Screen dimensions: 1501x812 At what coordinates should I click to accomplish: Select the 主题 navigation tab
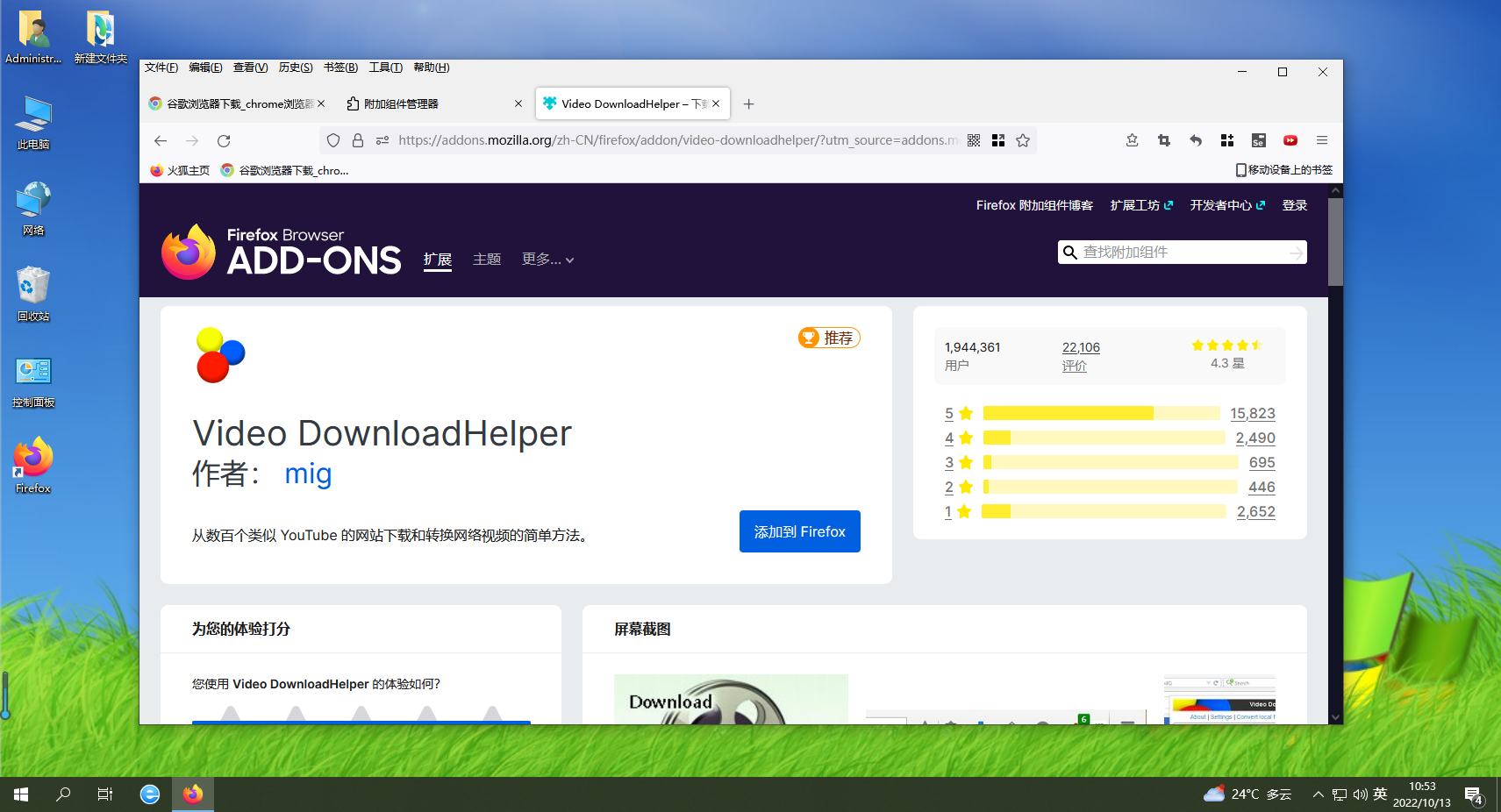[487, 260]
